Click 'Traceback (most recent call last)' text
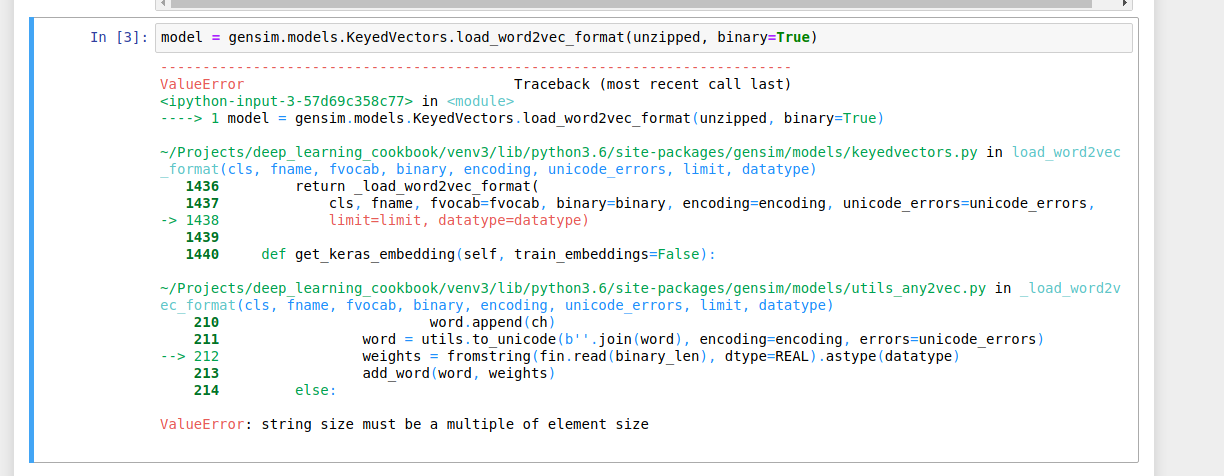The image size is (1224, 476). click(652, 85)
